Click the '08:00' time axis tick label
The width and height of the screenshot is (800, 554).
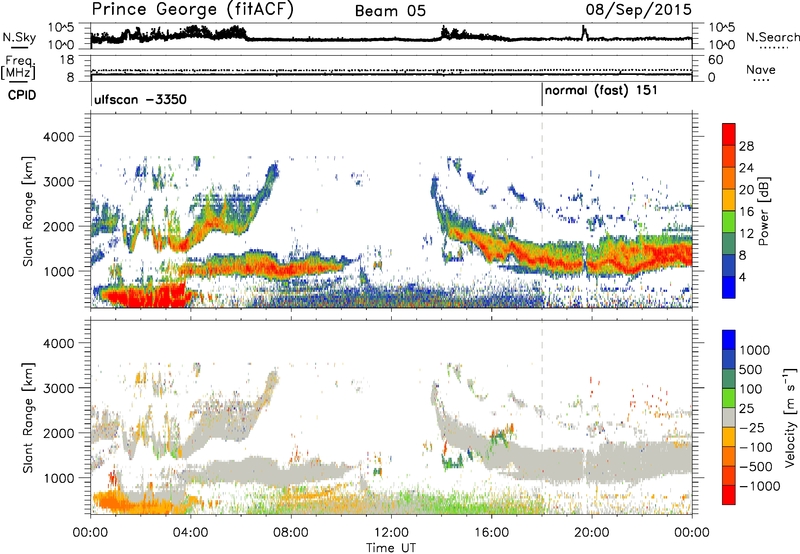(x=291, y=533)
